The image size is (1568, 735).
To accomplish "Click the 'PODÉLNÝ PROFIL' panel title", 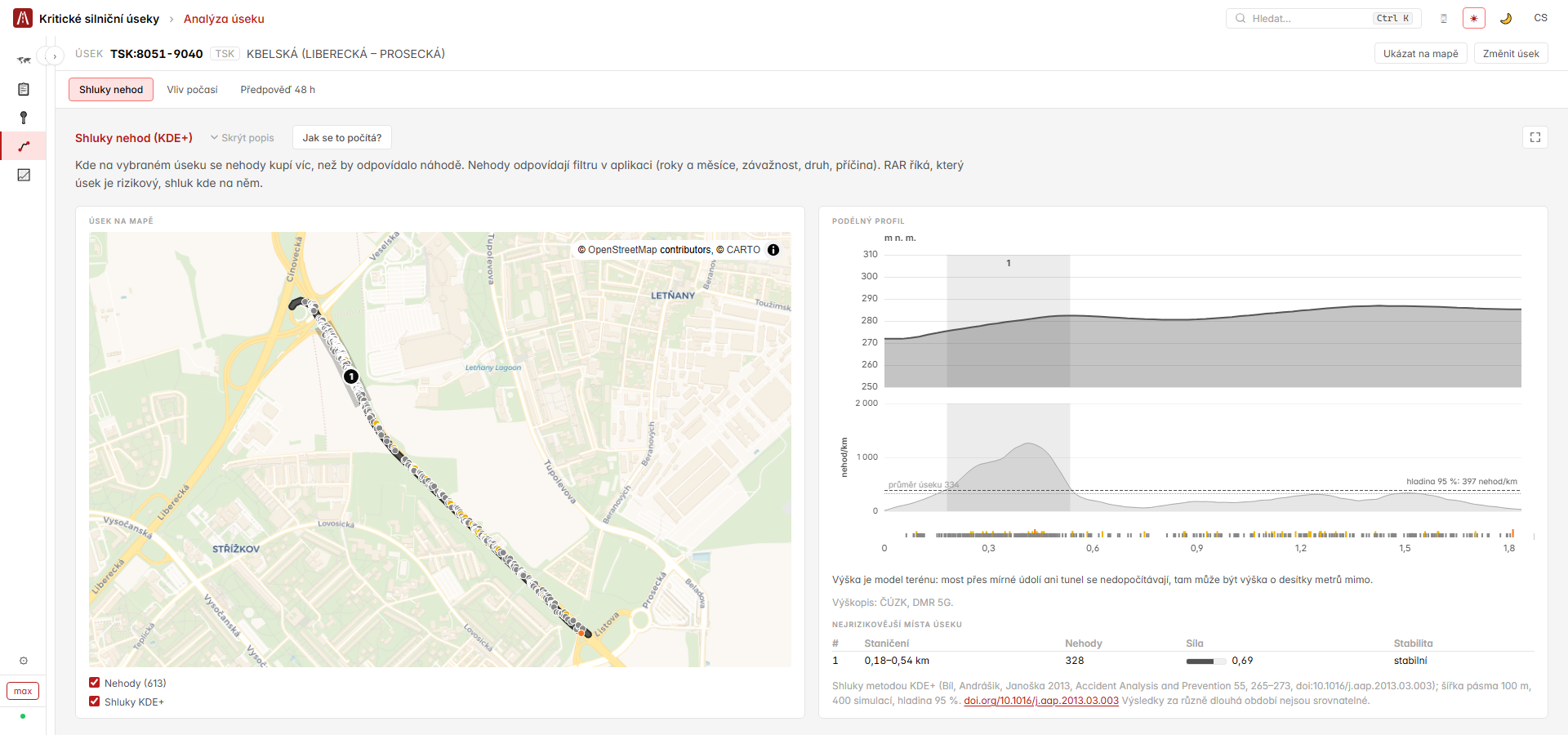I will pyautogui.click(x=868, y=221).
